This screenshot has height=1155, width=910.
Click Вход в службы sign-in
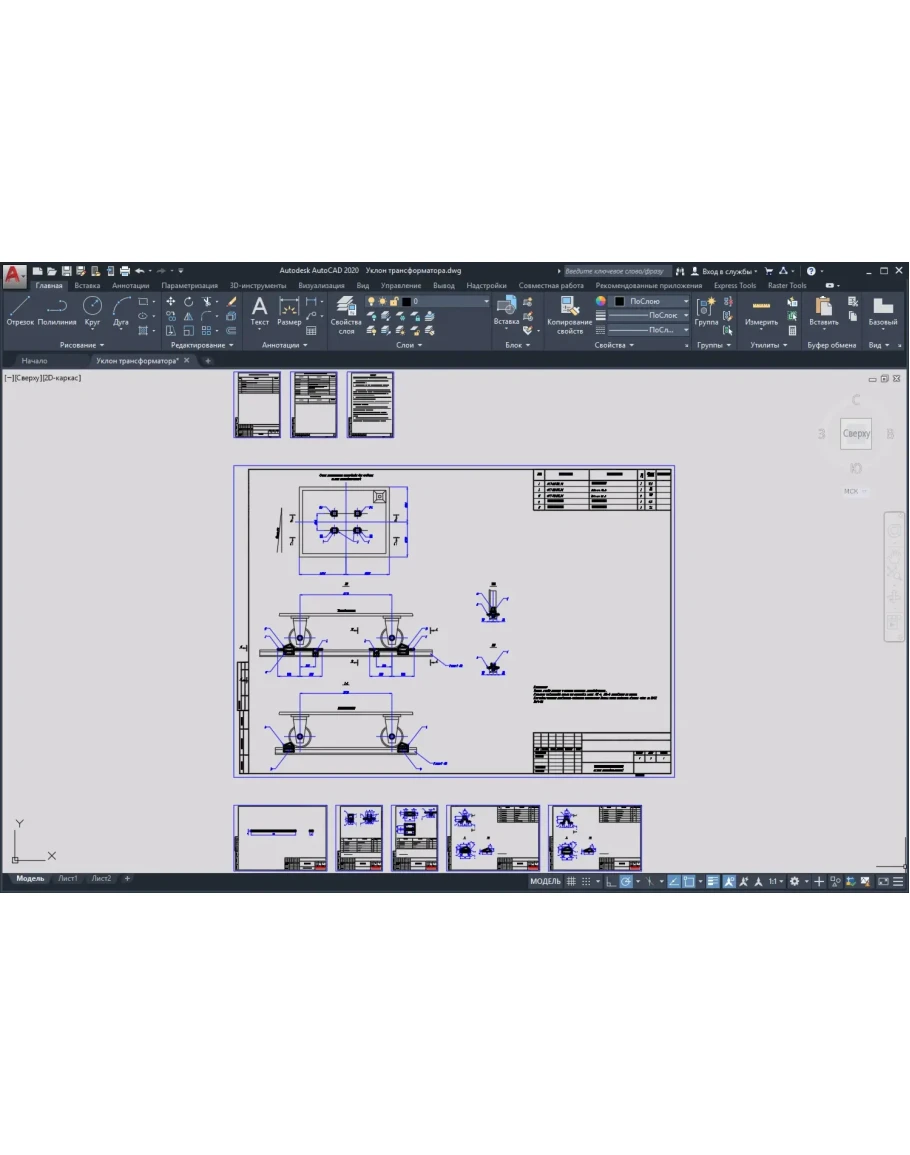[729, 271]
